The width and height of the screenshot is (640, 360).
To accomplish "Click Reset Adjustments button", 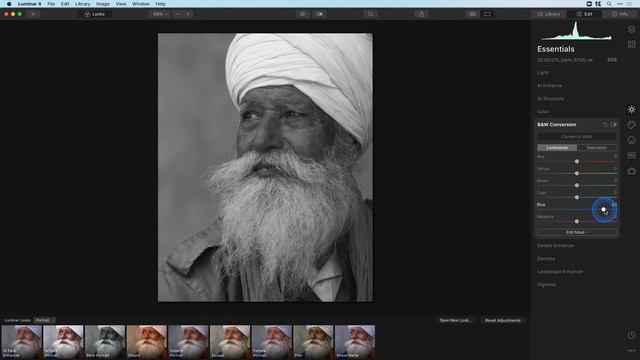I will (502, 320).
